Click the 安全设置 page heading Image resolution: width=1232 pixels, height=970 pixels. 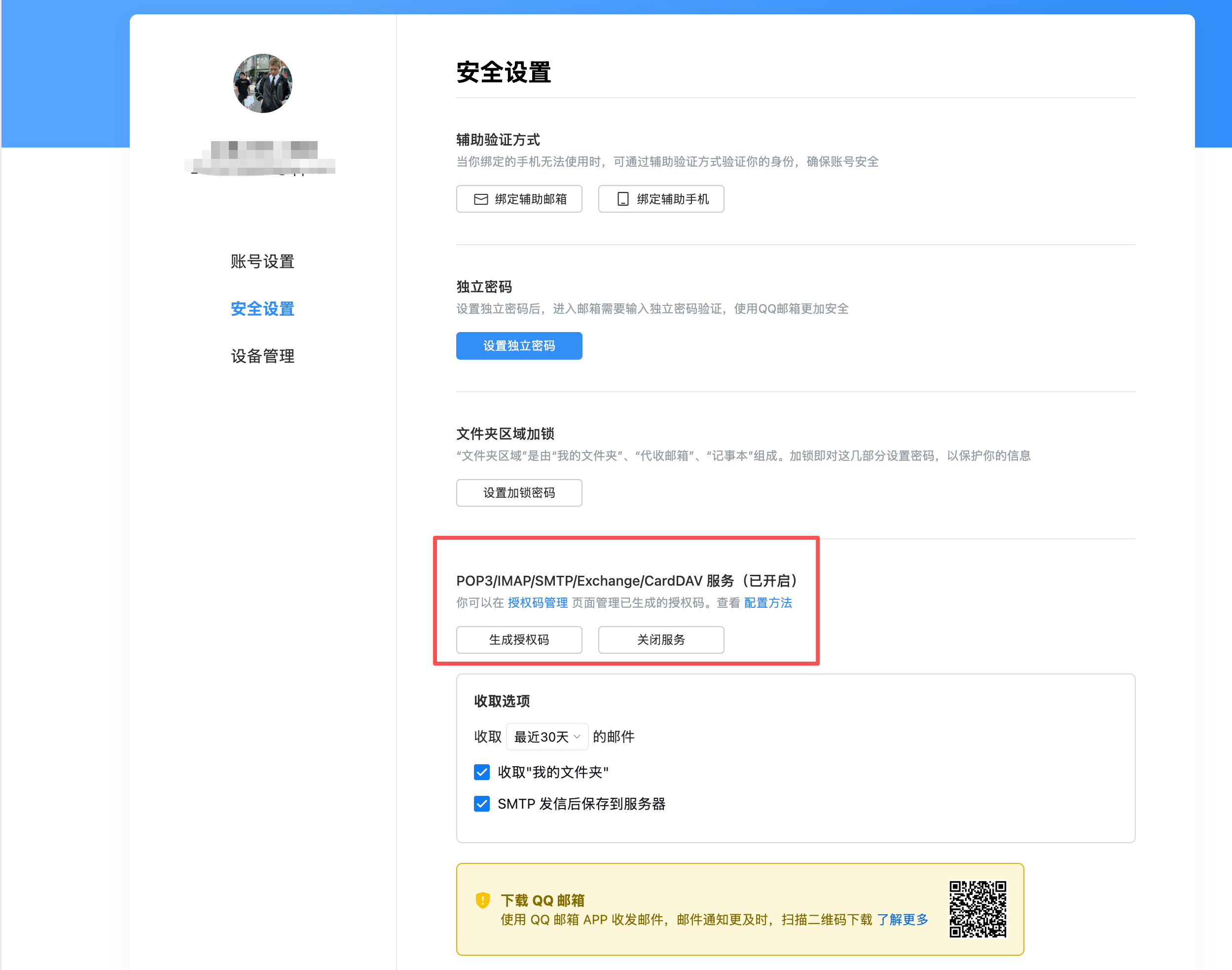(504, 73)
